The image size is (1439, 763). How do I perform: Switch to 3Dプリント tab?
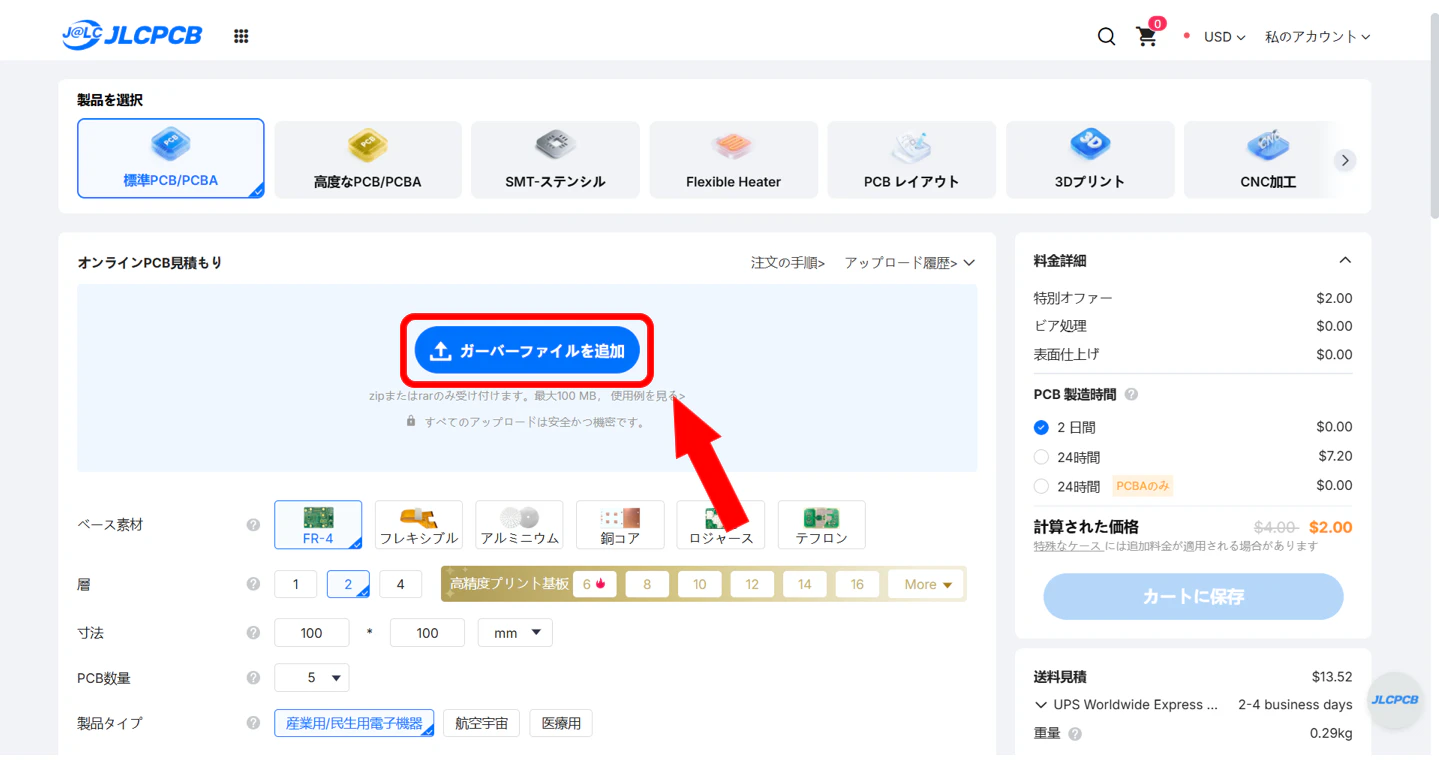tap(1090, 160)
